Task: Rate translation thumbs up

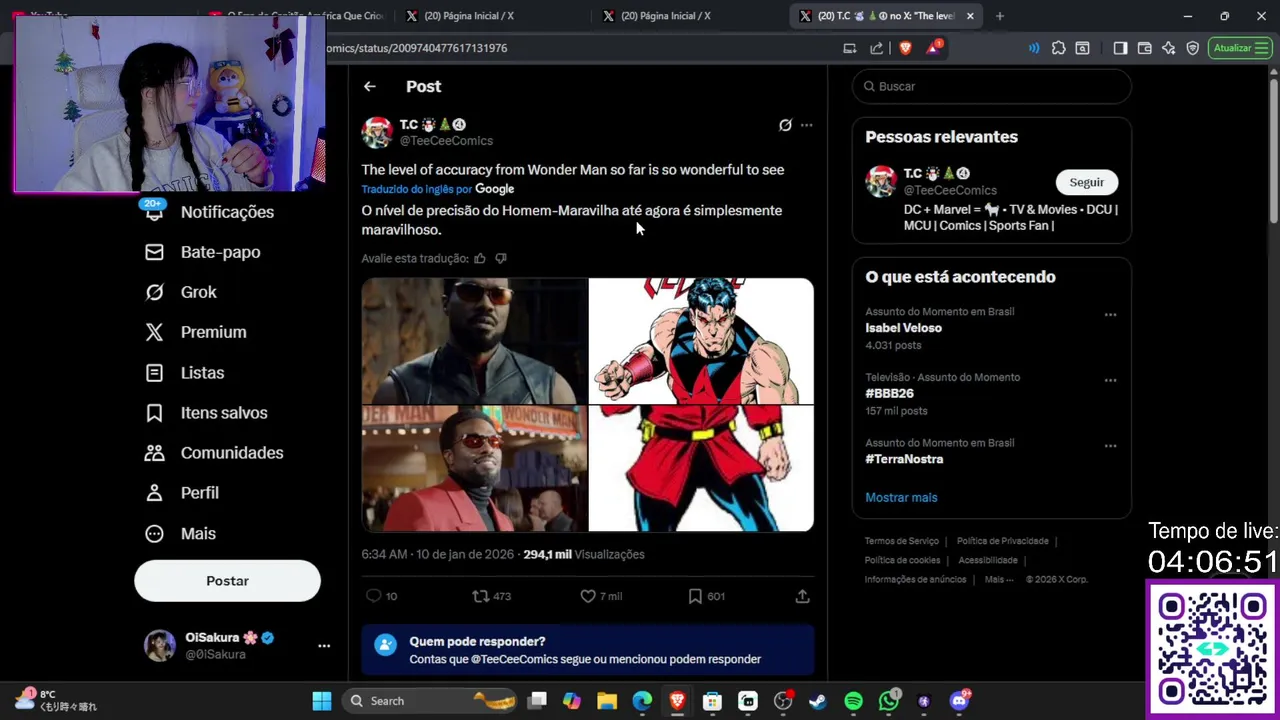Action: tap(480, 258)
